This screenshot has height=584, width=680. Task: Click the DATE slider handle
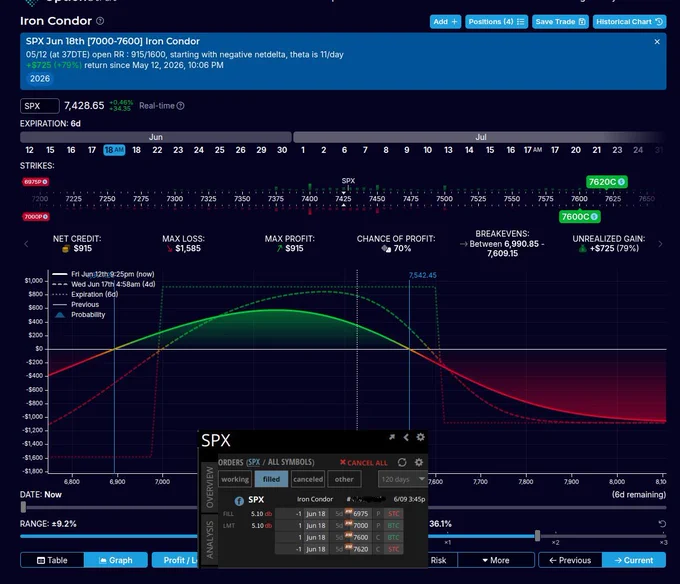pos(23,507)
